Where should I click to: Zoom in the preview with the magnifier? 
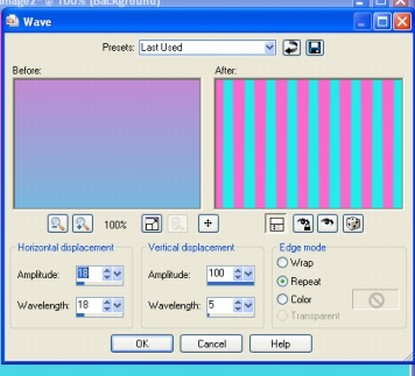(83, 223)
